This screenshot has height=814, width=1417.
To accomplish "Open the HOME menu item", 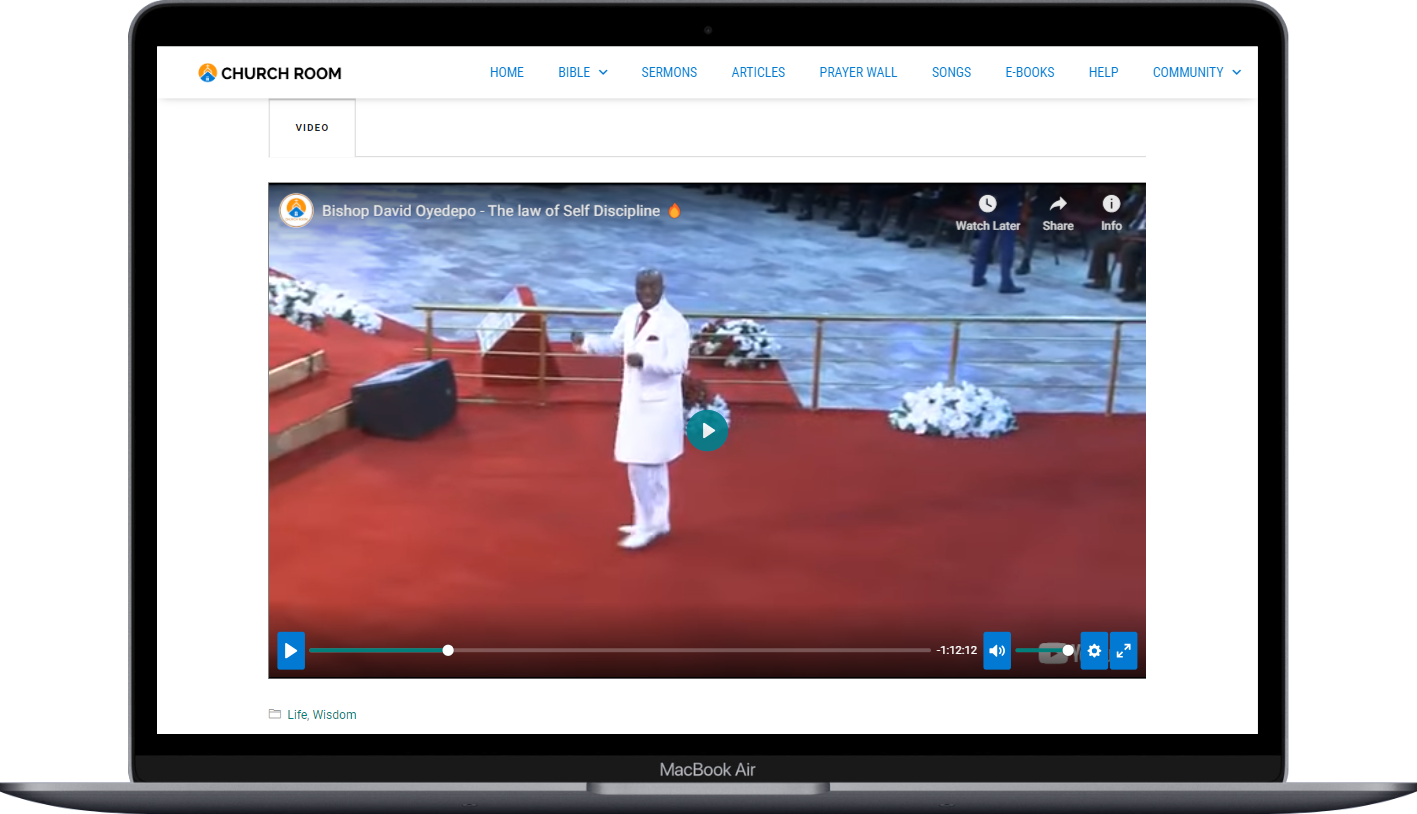I will pos(507,73).
